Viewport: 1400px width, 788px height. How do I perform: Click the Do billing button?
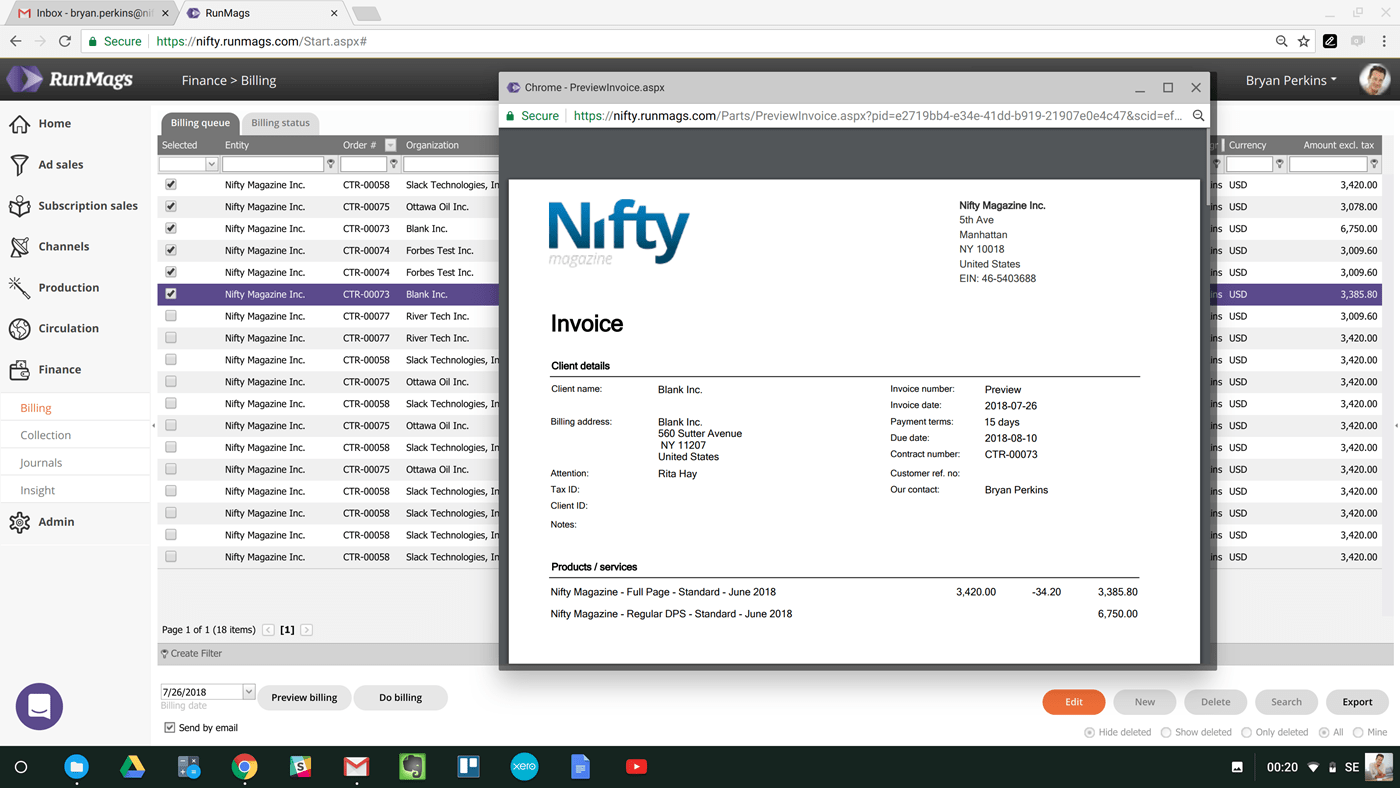(x=400, y=698)
